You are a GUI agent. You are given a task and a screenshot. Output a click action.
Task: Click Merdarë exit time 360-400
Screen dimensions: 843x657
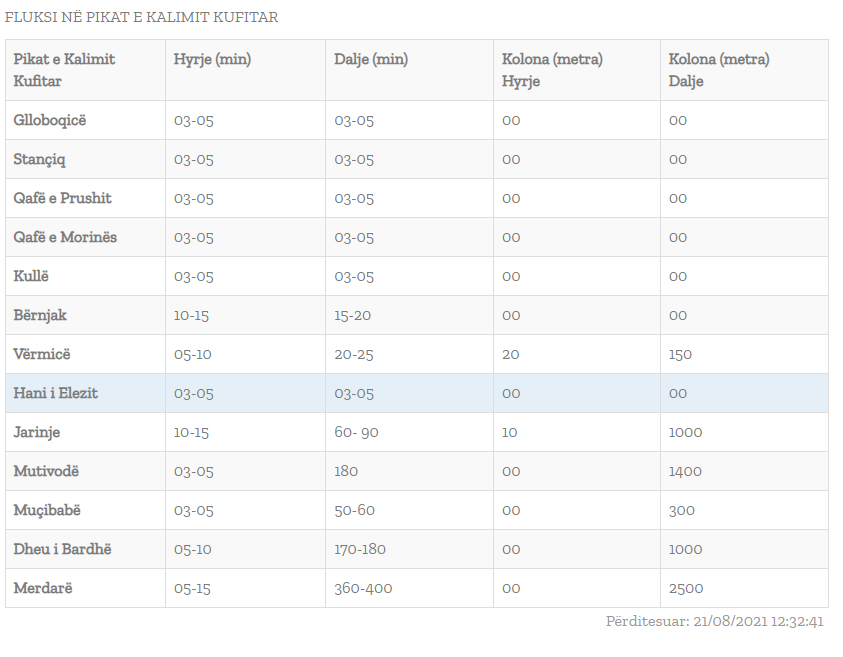[x=363, y=588]
